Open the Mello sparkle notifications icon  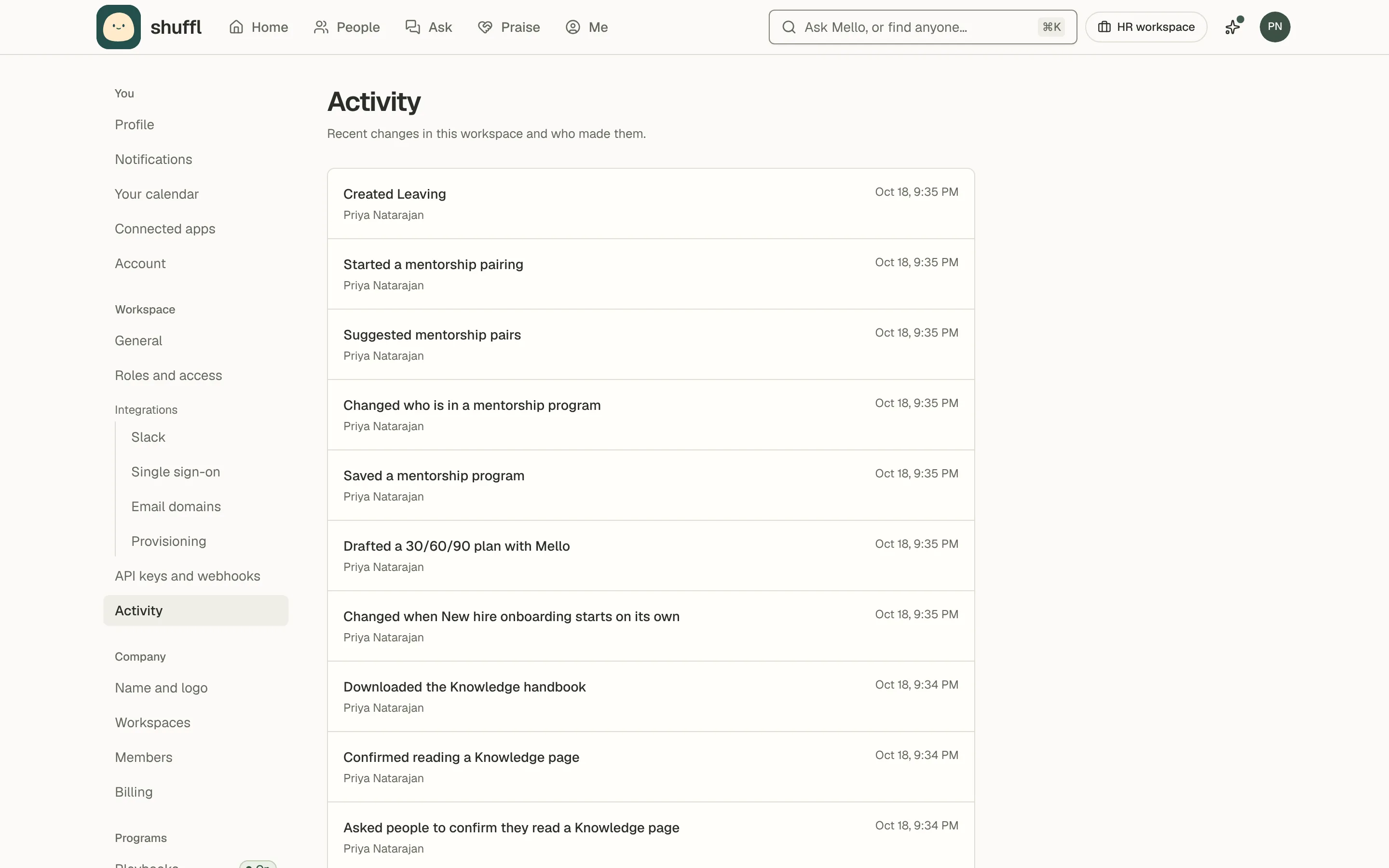click(x=1233, y=27)
